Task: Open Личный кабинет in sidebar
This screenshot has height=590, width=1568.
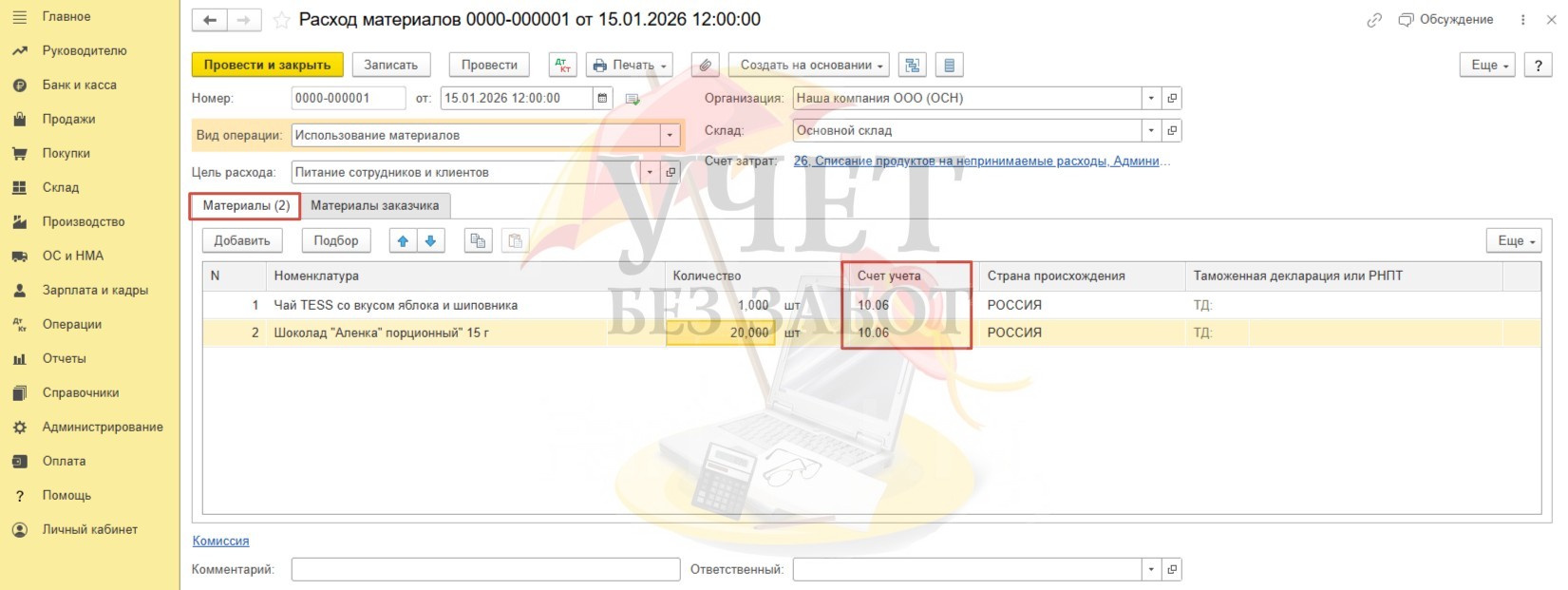Action: click(x=89, y=529)
